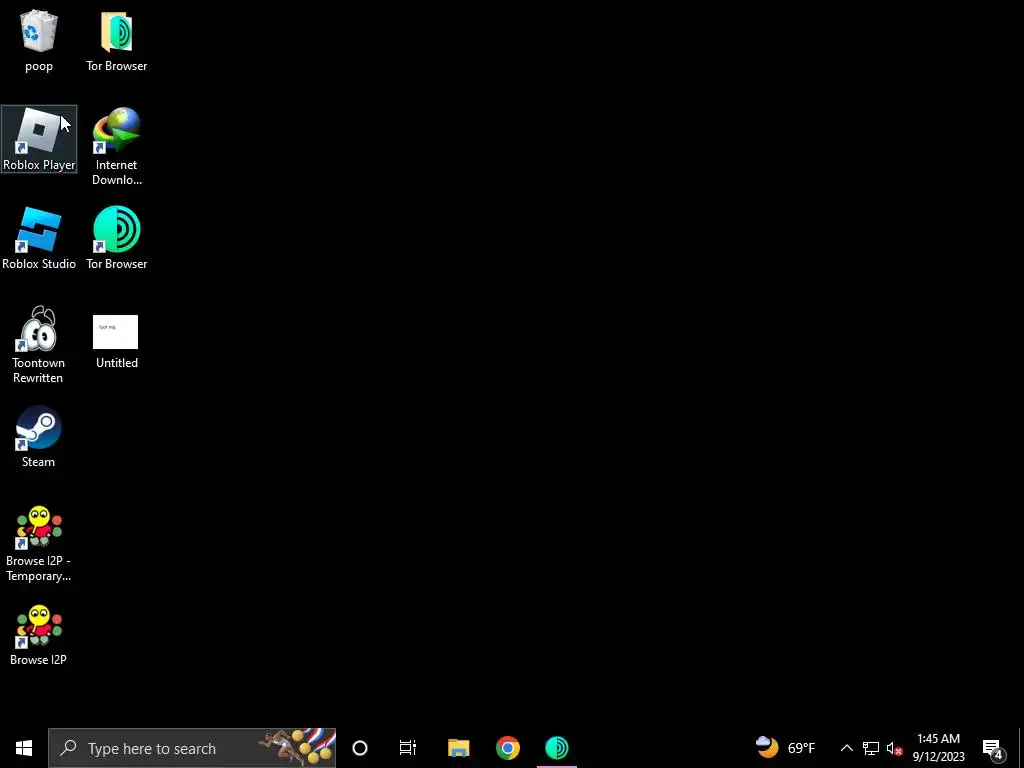Open the muted volume control
Screen dimensions: 1024x768
pyautogui.click(x=894, y=748)
